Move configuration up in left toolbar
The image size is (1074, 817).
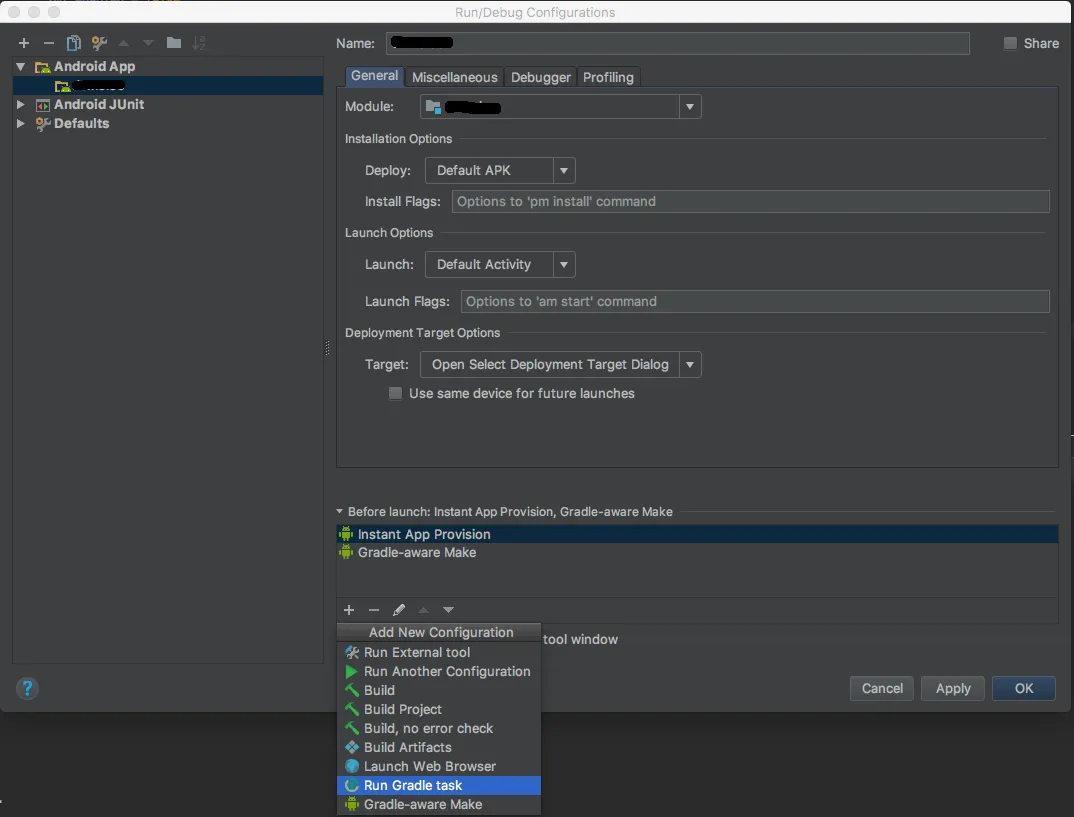tap(124, 43)
